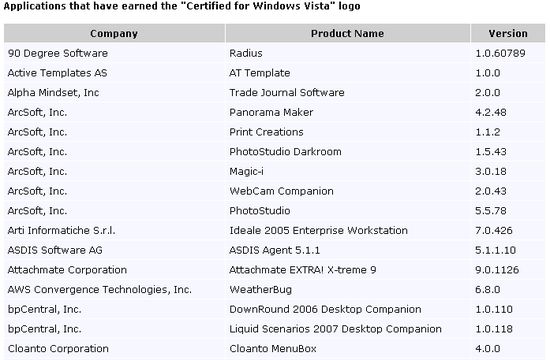Click the Product Name column header

pos(347,33)
